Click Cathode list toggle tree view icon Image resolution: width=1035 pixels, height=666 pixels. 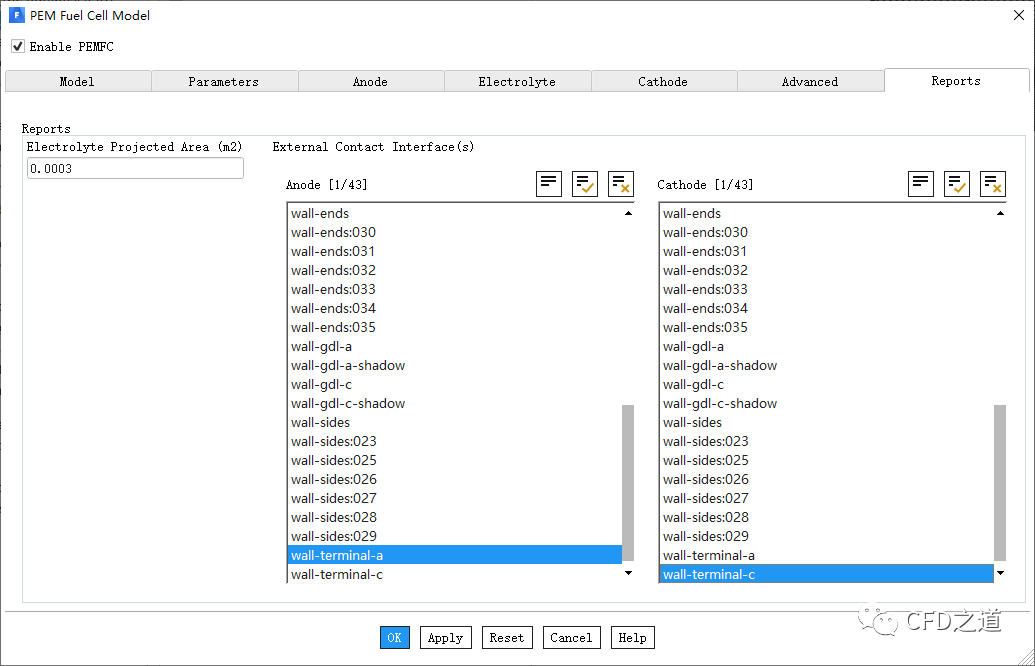921,184
